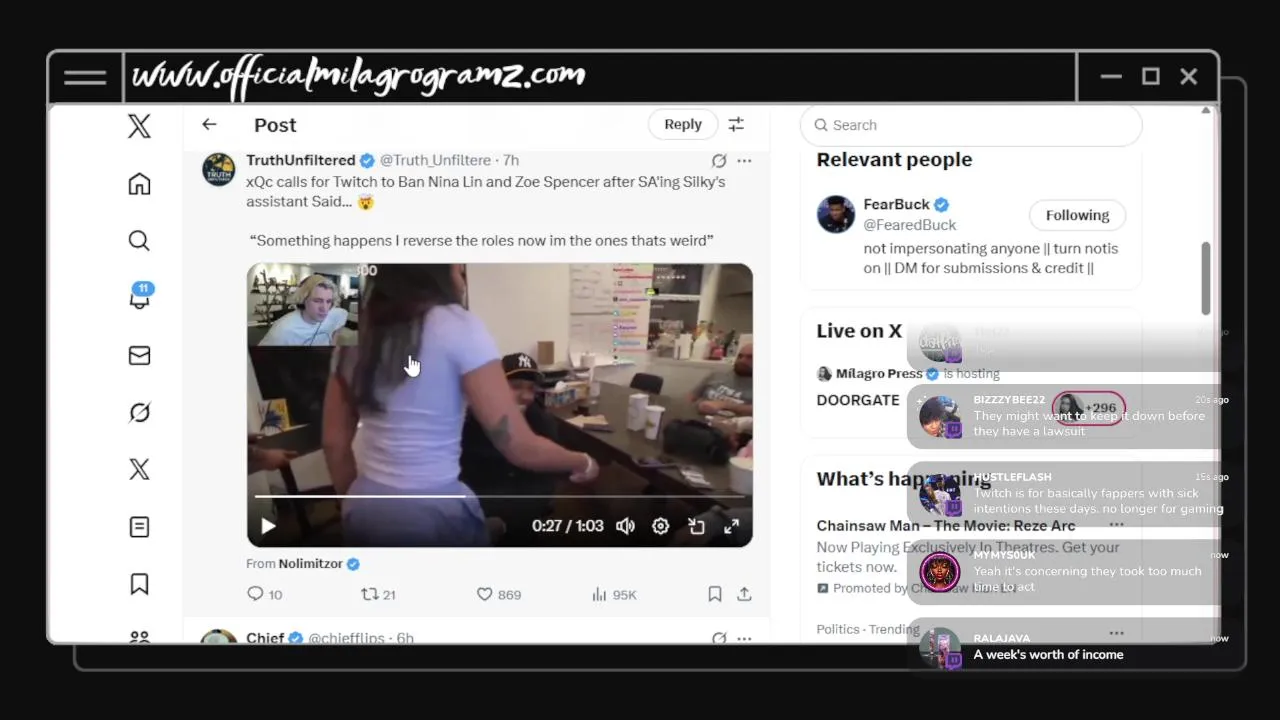Expand the video to fullscreen
The image size is (1280, 720).
coord(731,526)
